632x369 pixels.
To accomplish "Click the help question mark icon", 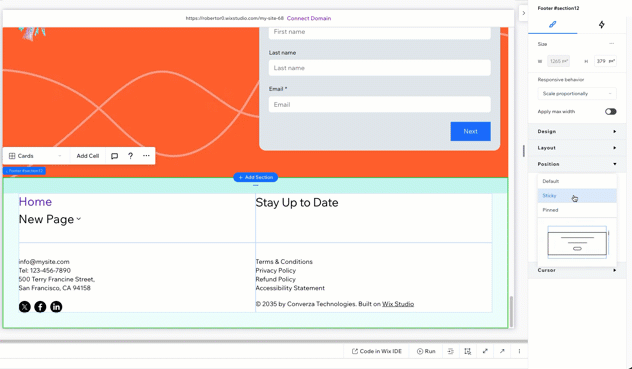I will coord(130,156).
